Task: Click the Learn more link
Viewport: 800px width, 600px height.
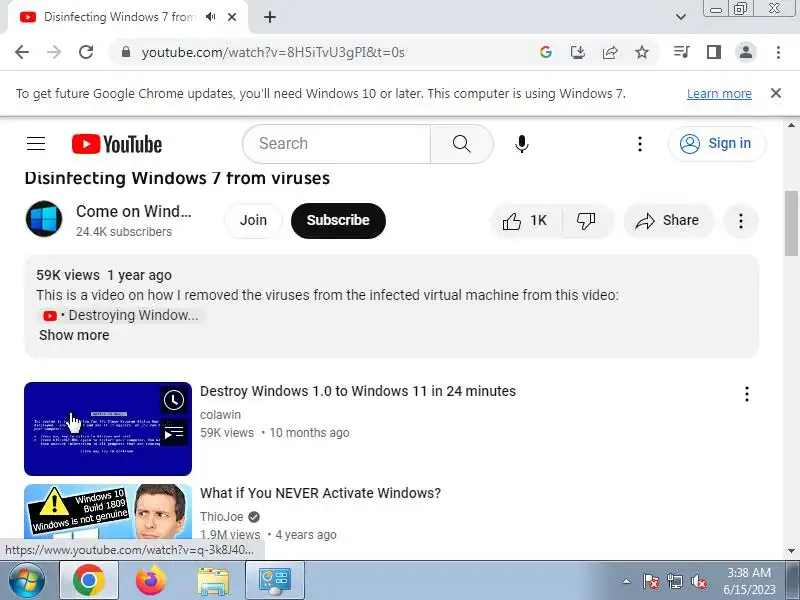Action: click(719, 94)
